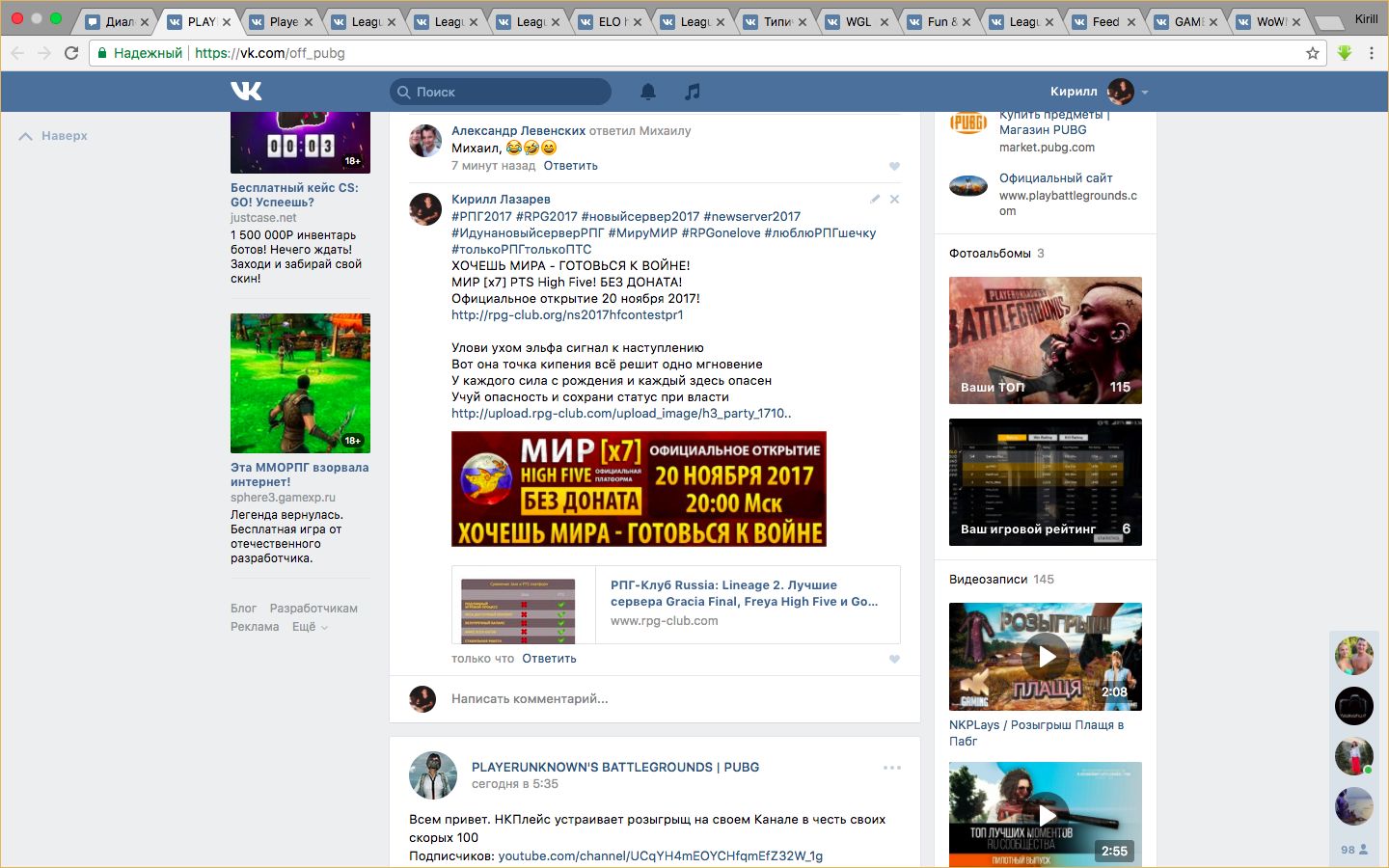The width and height of the screenshot is (1389, 868).
Task: Open the 98 friends online counter
Action: [x=1354, y=850]
